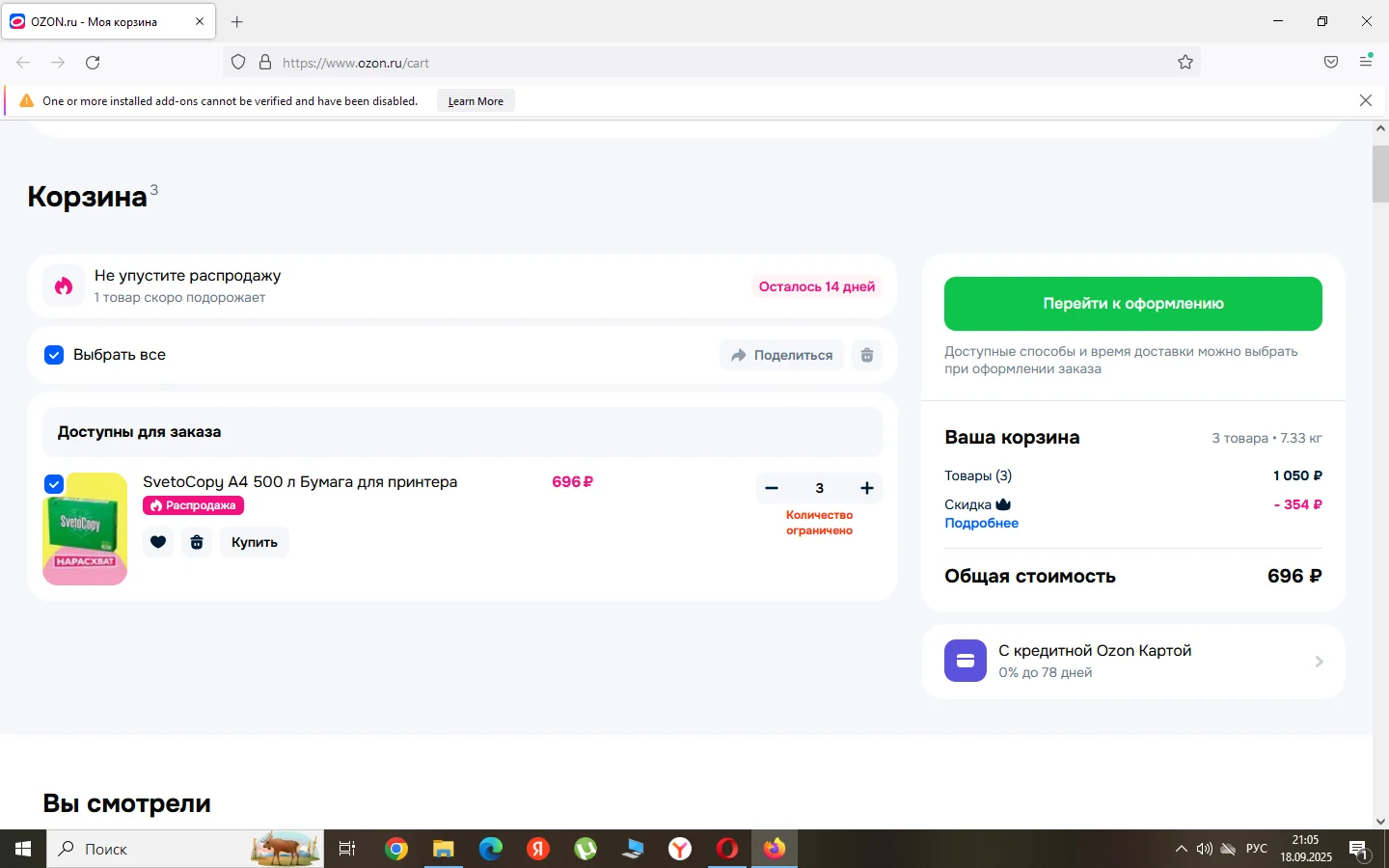Click the page vertical scrollbar thumb

(x=1380, y=174)
